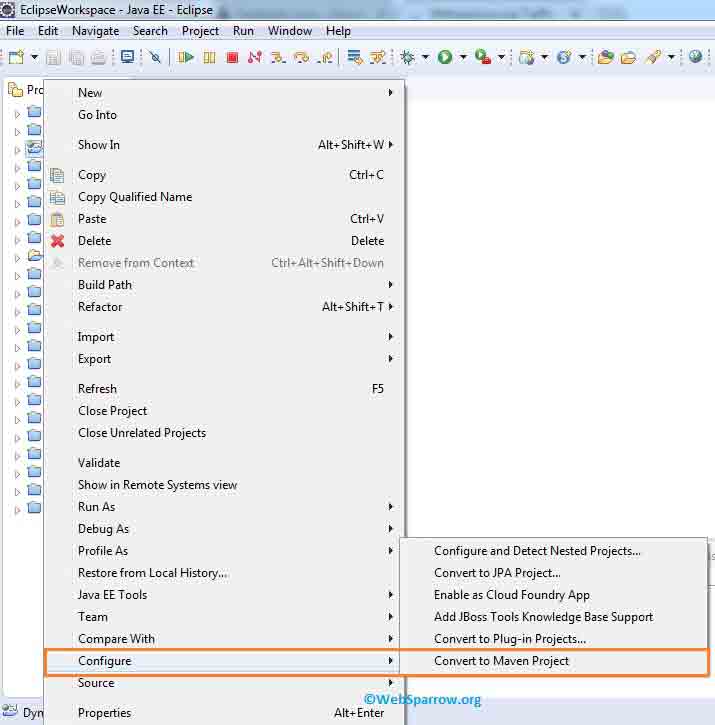The image size is (715, 725).
Task: Click the Open Type toolbar icon
Action: pos(605,57)
